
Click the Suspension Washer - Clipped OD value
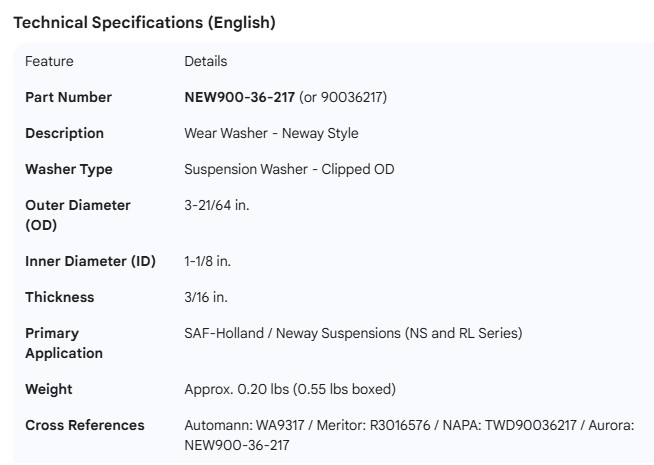point(289,169)
